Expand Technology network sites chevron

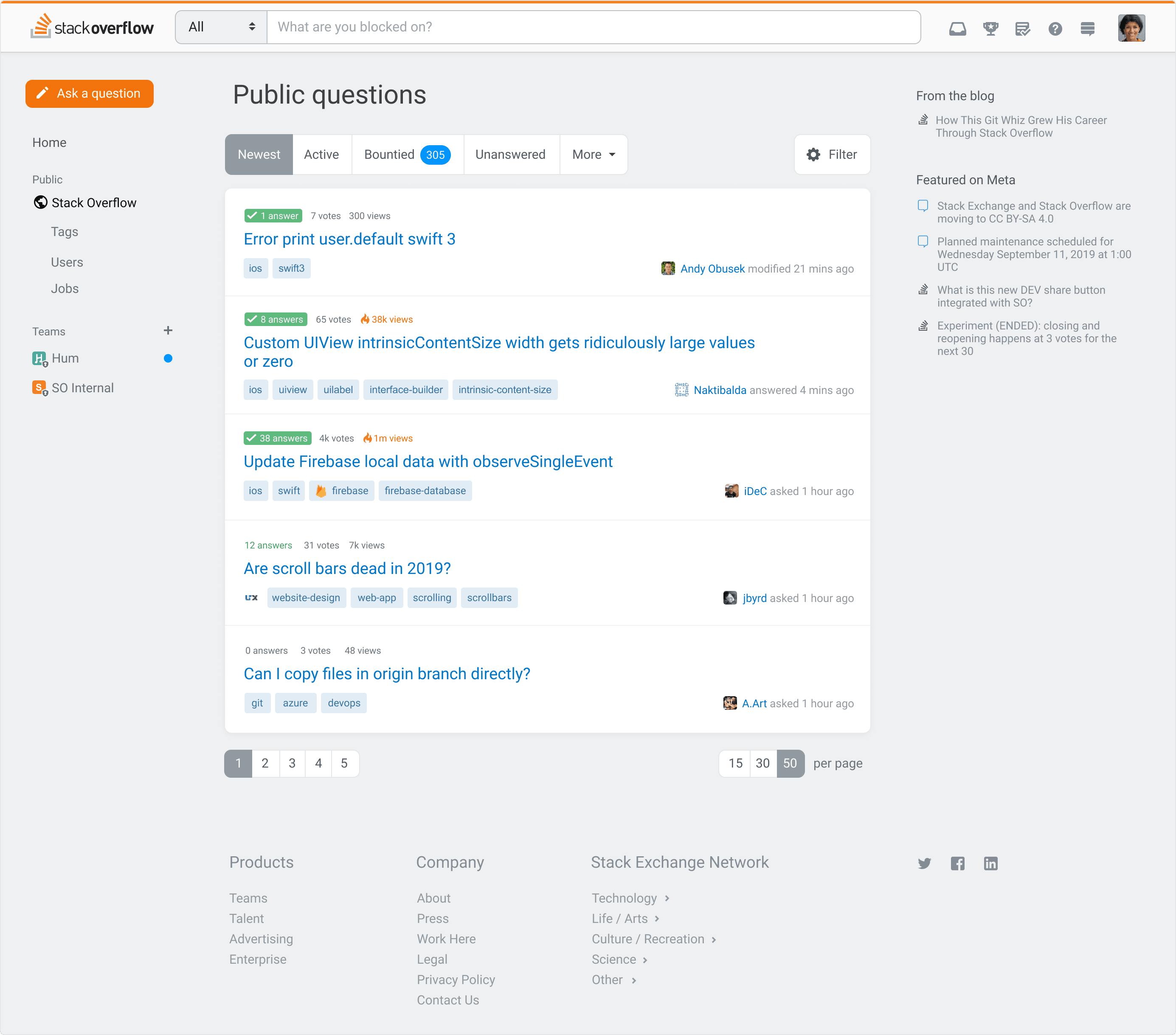(x=667, y=898)
